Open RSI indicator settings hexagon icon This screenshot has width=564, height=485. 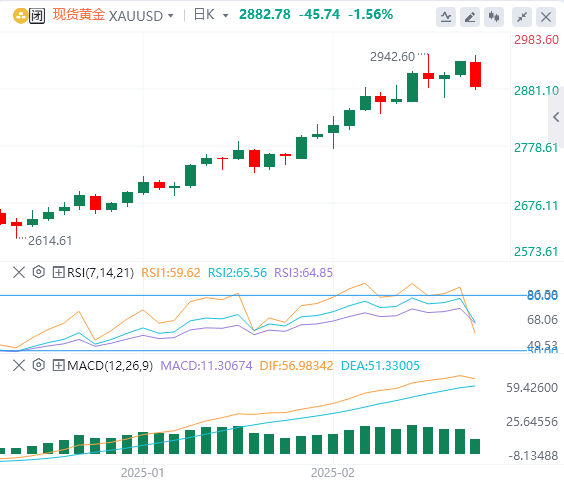[38, 272]
